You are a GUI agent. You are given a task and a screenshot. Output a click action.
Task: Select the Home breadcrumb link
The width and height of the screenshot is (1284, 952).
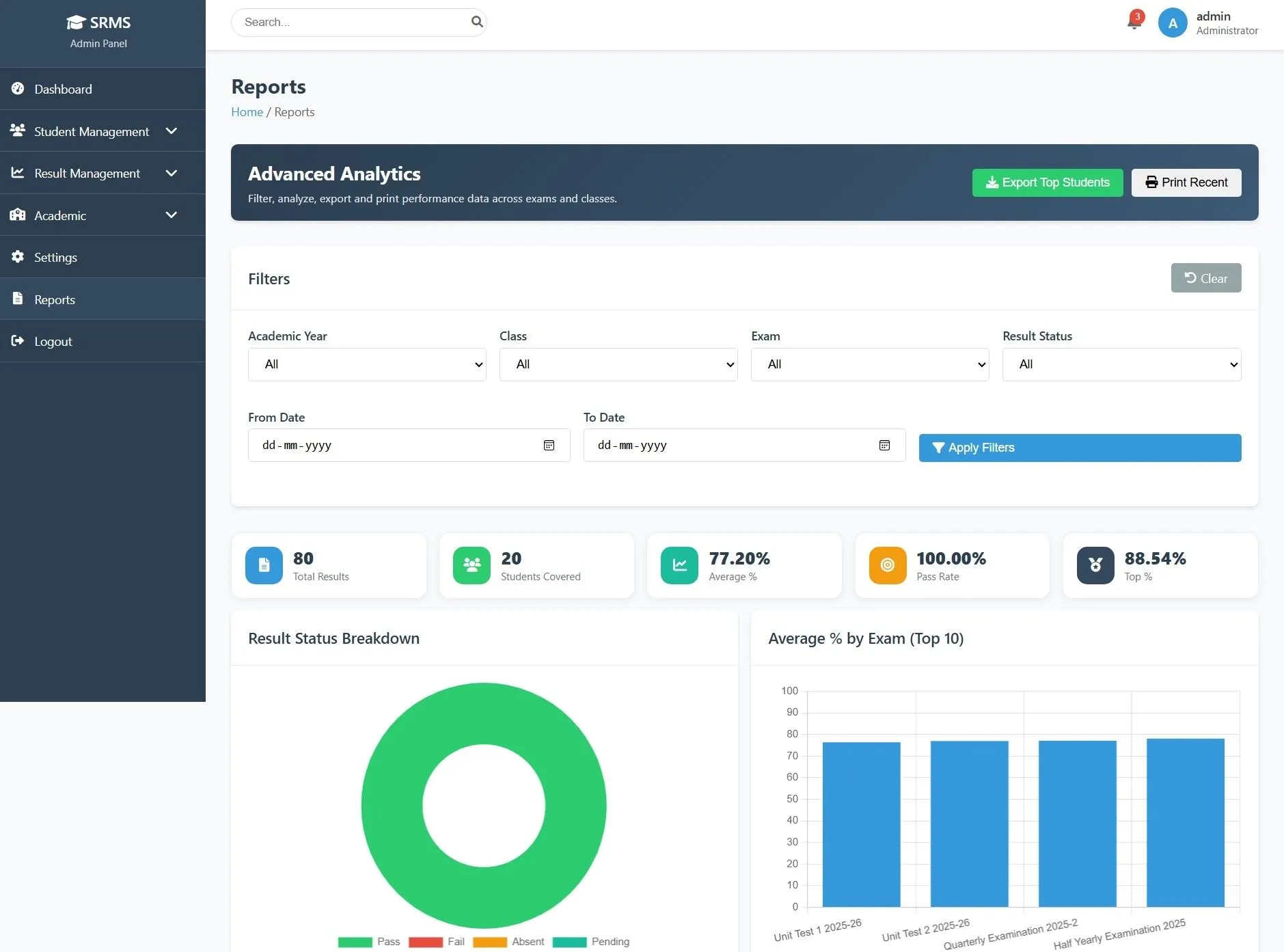click(247, 111)
